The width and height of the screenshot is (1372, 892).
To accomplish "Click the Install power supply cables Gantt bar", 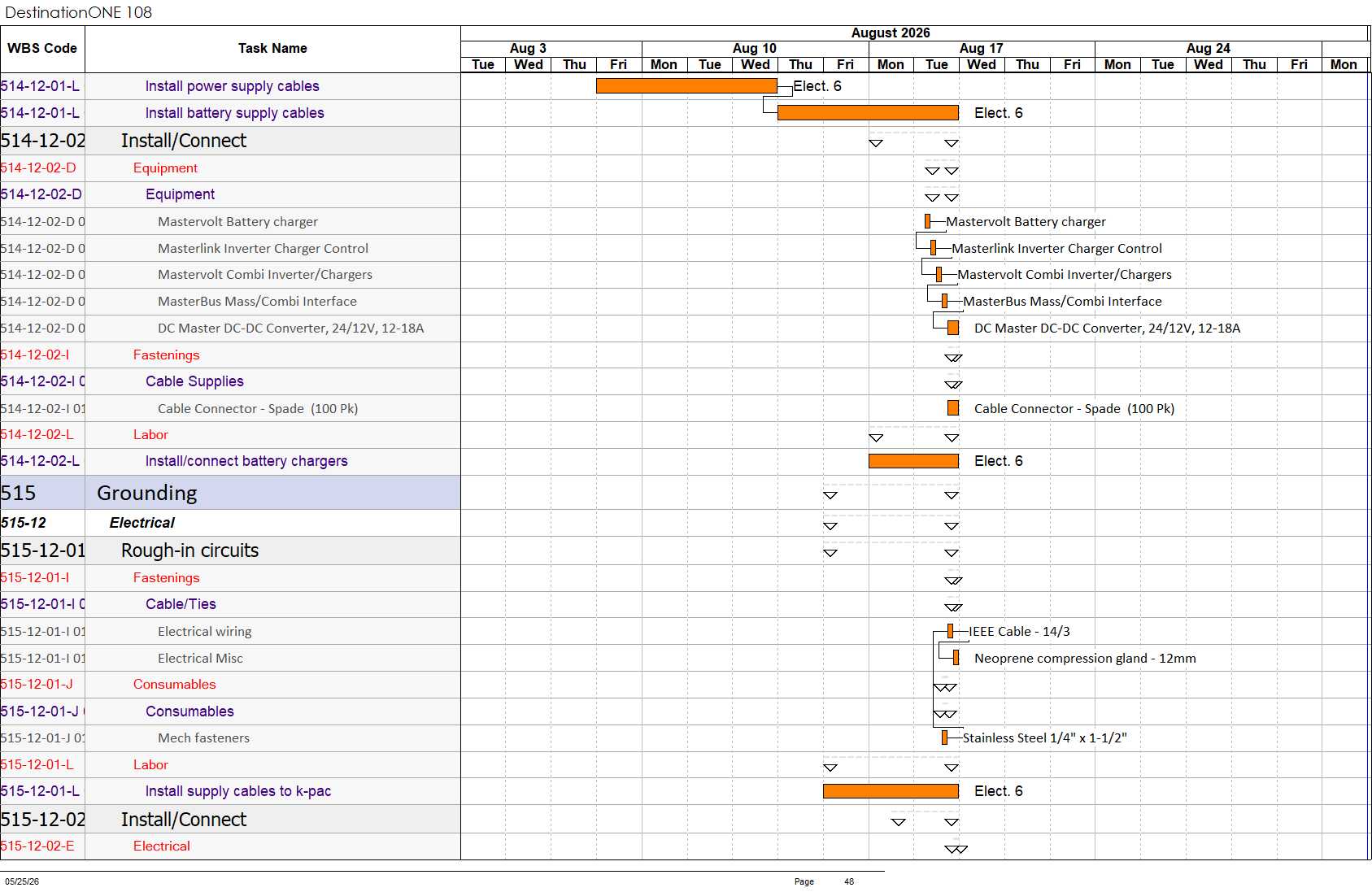I will click(686, 85).
